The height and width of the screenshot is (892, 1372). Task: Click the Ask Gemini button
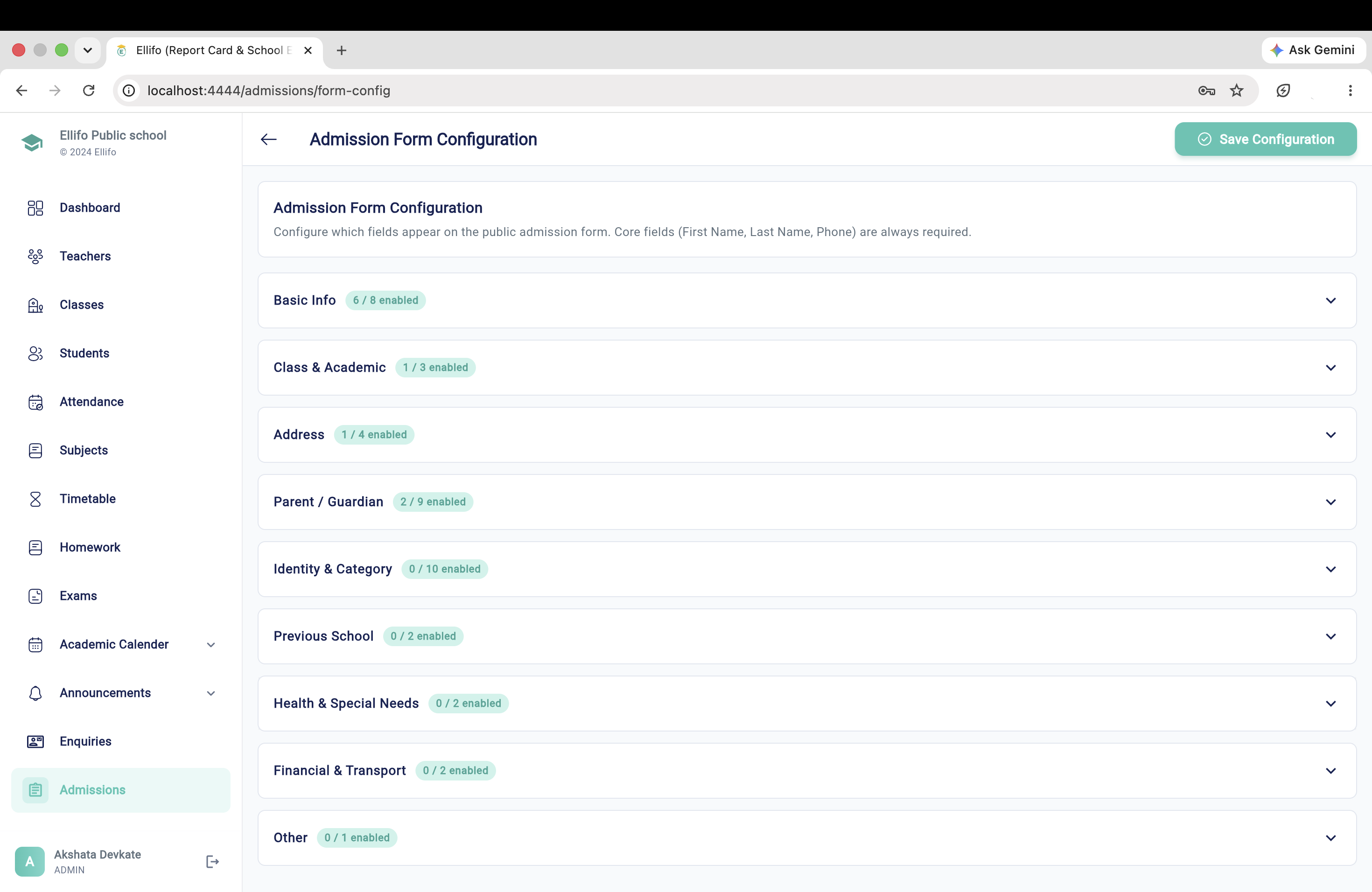[1313, 50]
